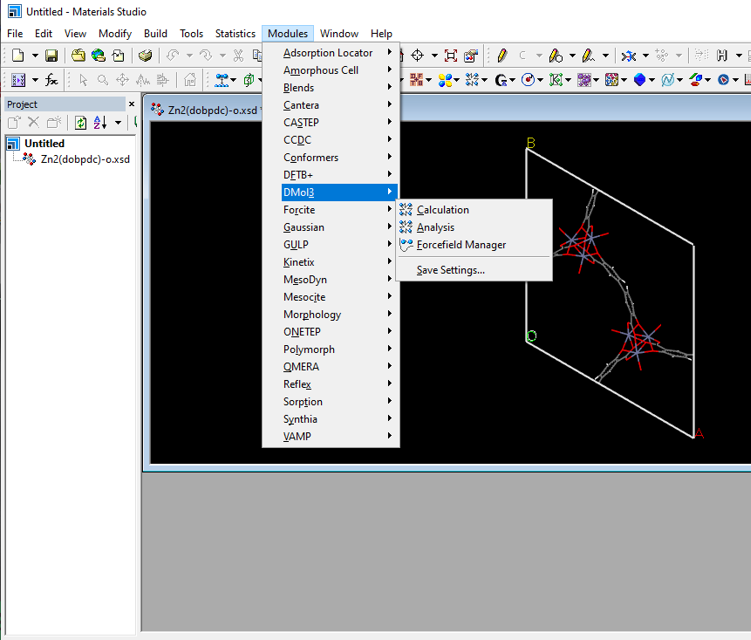Click the Fit to View icon

tap(451, 56)
